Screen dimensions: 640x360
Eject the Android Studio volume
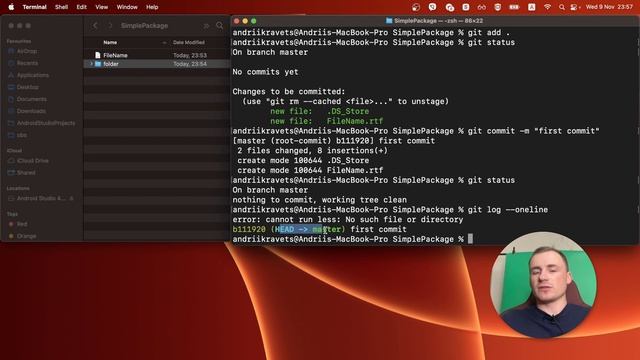[71, 198]
